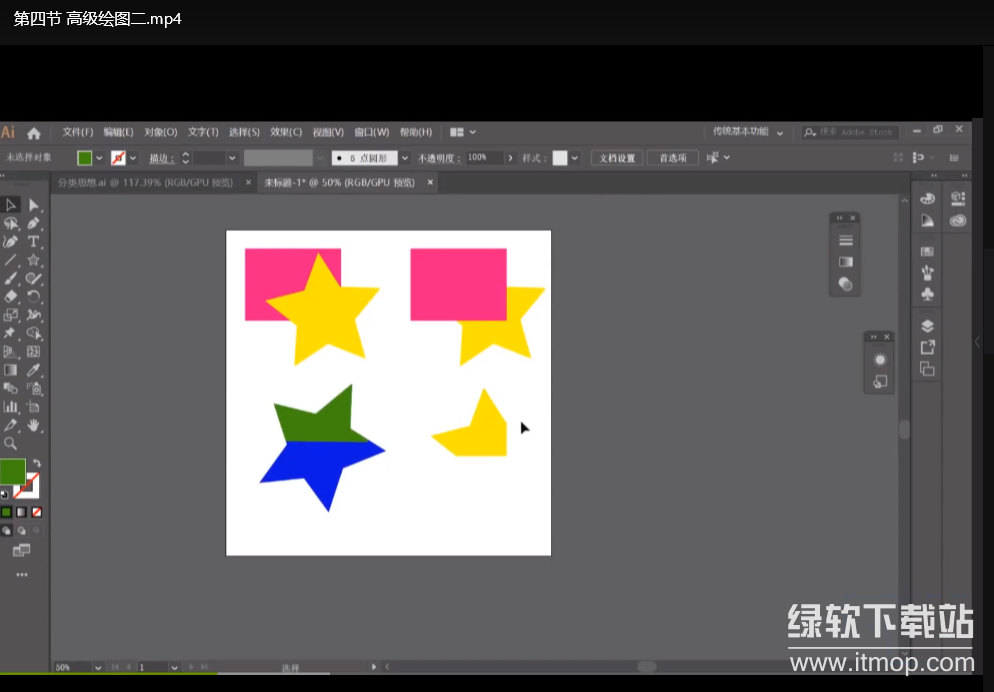The image size is (994, 692).
Task: Click the green fill swatch in control bar
Action: click(84, 158)
